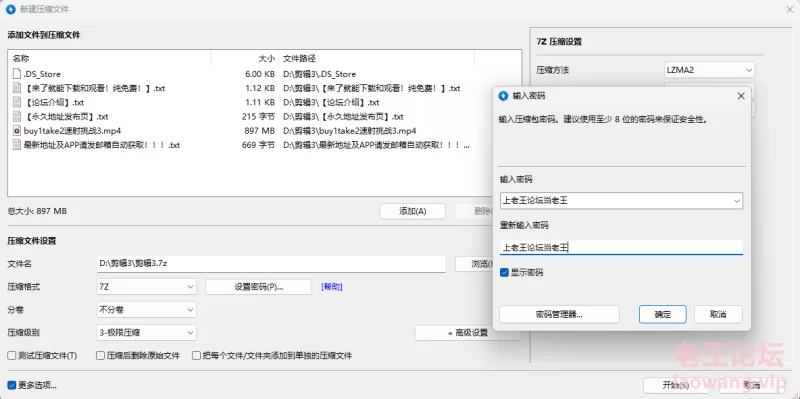Enable 测试压缩文件(T) checkbox

11,356
